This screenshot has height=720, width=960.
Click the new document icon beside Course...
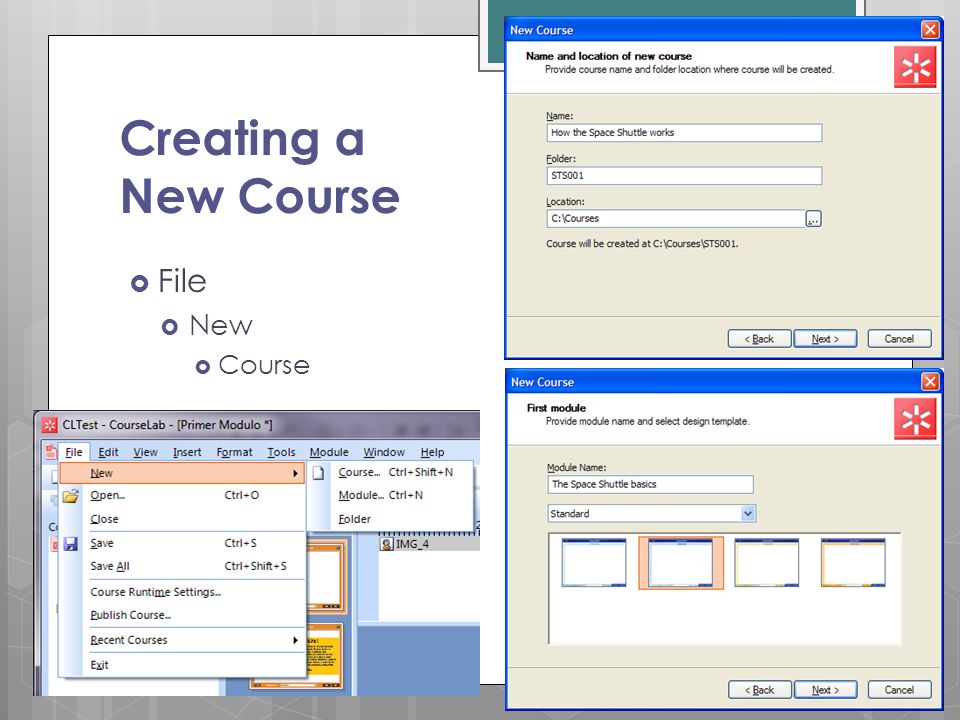[318, 473]
